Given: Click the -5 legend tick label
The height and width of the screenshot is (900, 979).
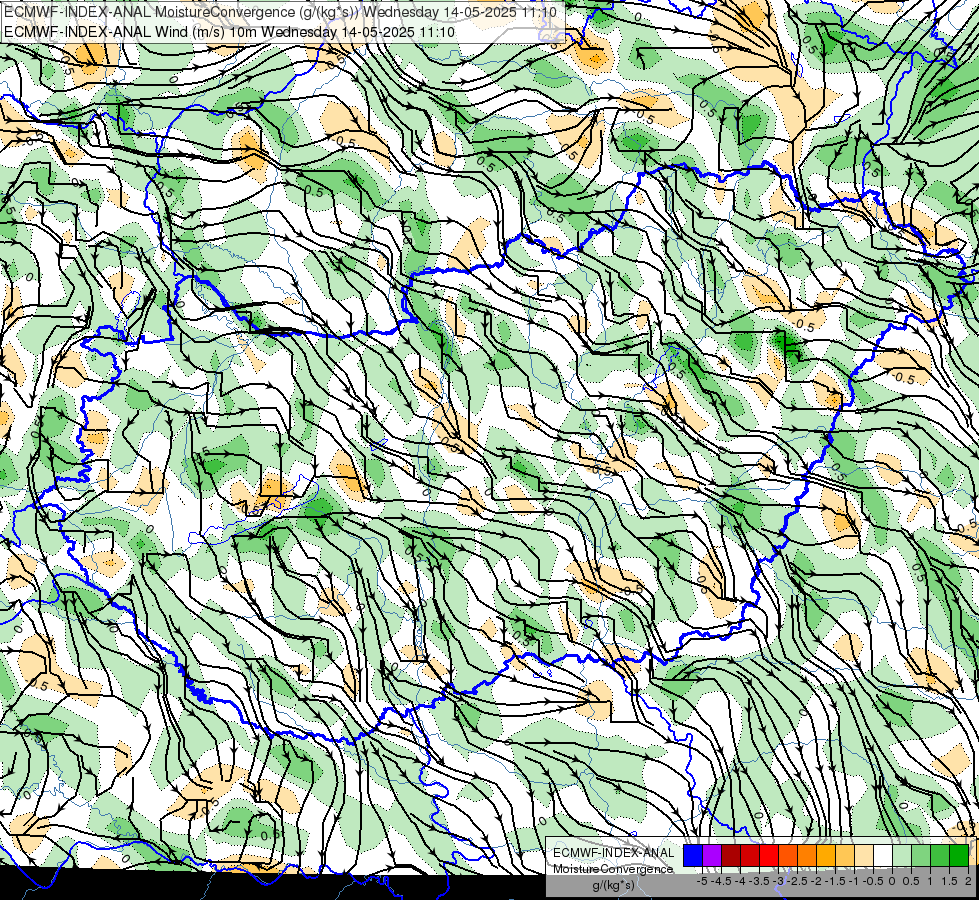Looking at the screenshot, I should [x=702, y=881].
